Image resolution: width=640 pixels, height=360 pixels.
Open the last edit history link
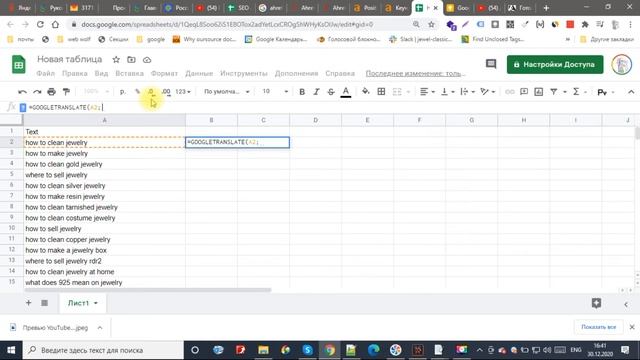(415, 73)
